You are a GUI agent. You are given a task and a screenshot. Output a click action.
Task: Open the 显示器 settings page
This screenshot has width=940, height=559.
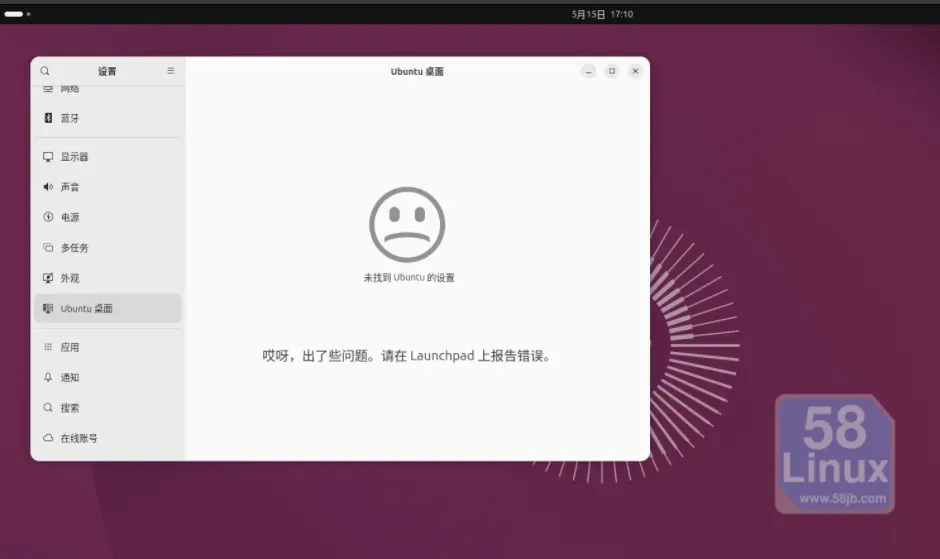[108, 157]
